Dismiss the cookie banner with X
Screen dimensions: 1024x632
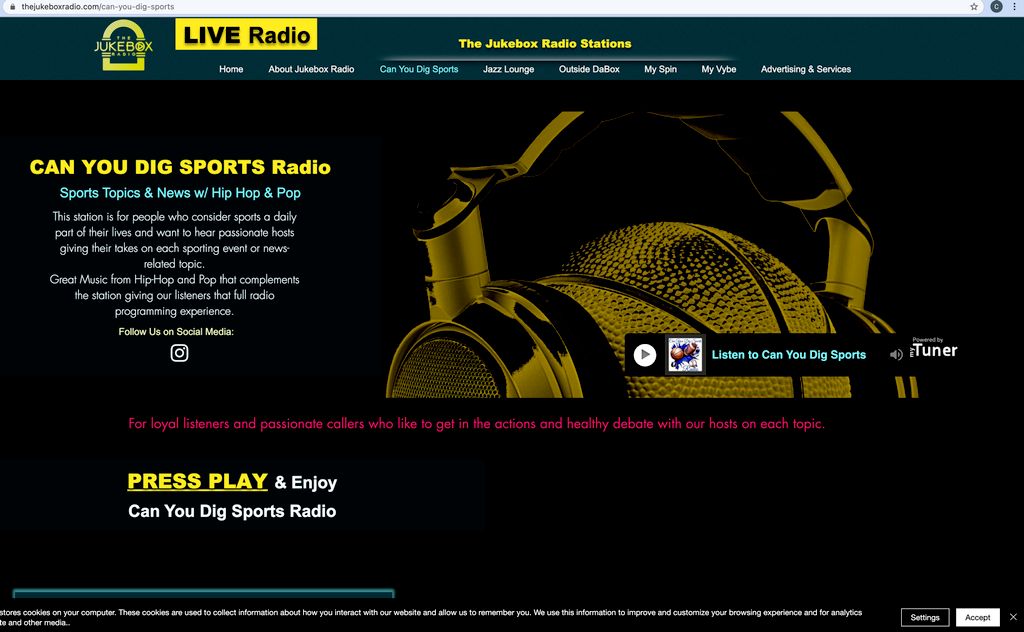pos(1013,617)
